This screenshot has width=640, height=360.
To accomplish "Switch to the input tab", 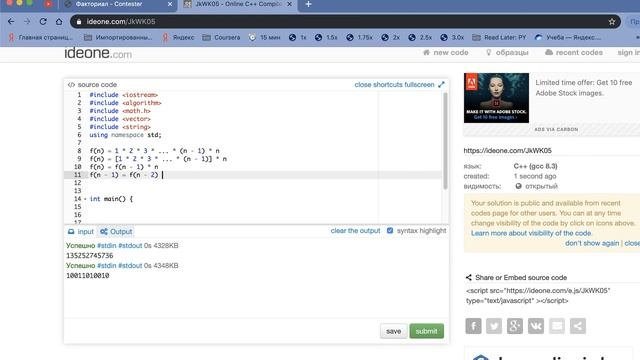I will 81,232.
